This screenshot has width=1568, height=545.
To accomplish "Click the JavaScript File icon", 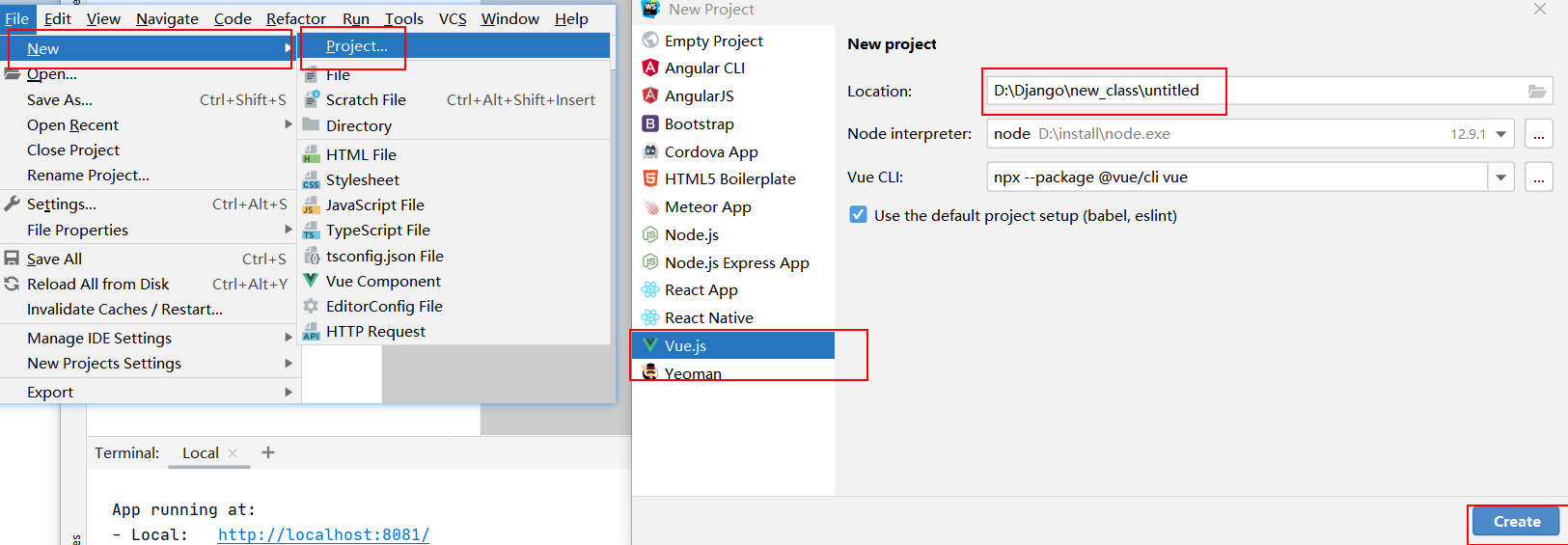I will click(x=311, y=204).
